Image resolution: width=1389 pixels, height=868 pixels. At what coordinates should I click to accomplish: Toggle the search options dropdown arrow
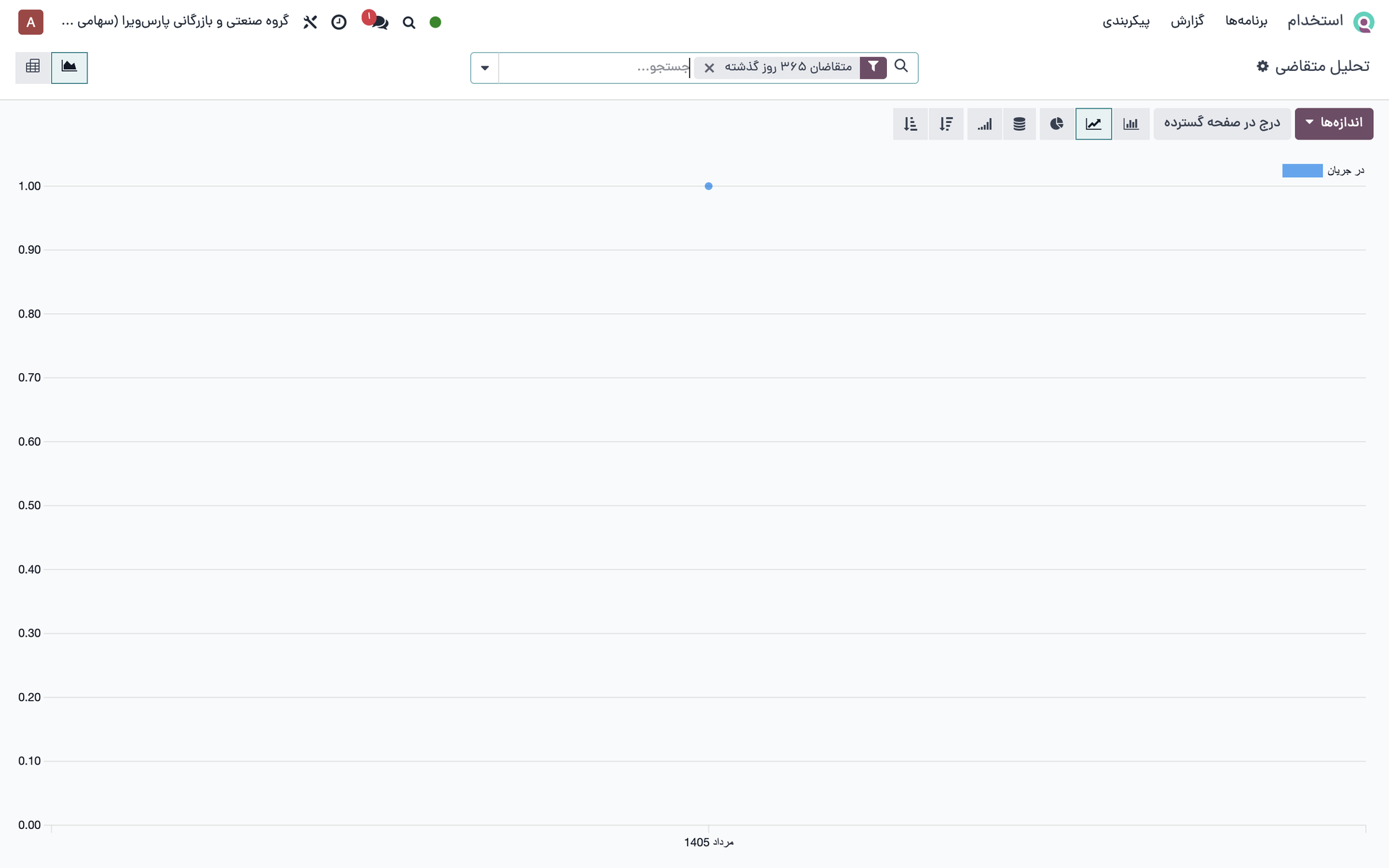tap(485, 68)
